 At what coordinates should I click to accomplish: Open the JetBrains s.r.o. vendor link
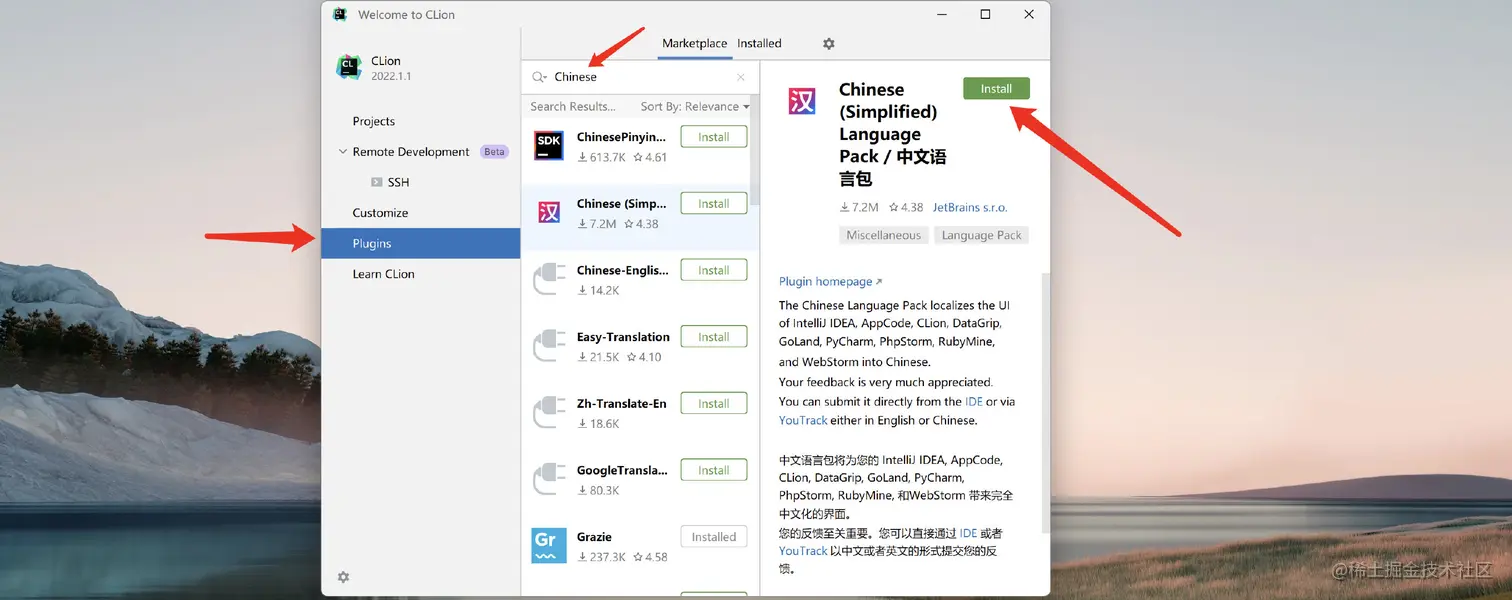click(x=970, y=208)
